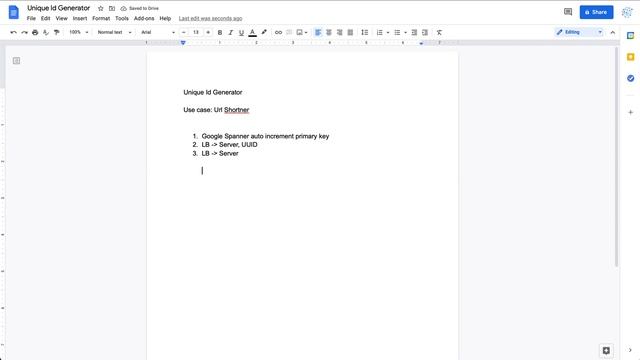The image size is (640, 360).
Task: Align text left
Action: click(x=318, y=32)
